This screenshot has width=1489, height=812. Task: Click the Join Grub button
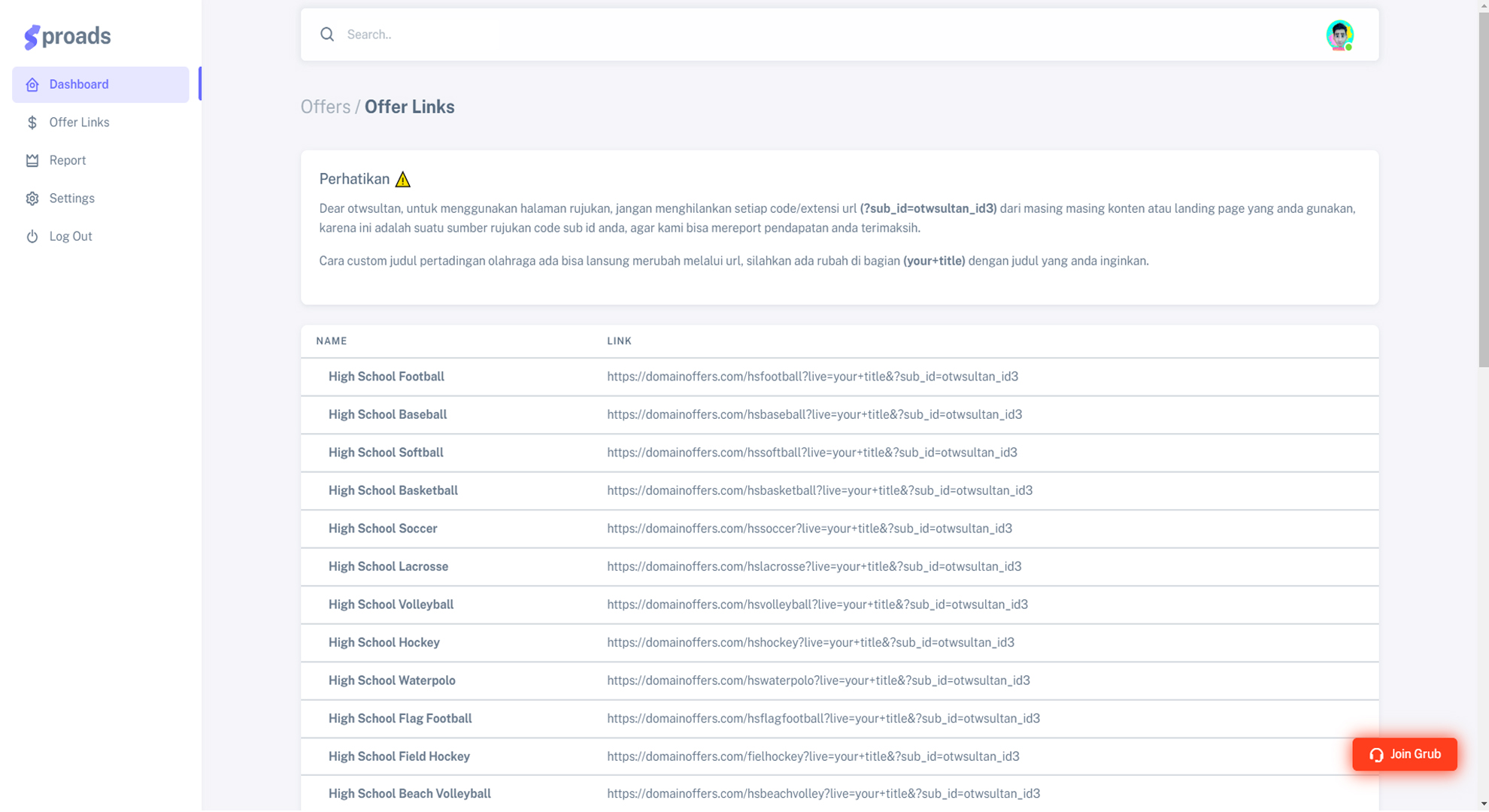pyautogui.click(x=1404, y=754)
